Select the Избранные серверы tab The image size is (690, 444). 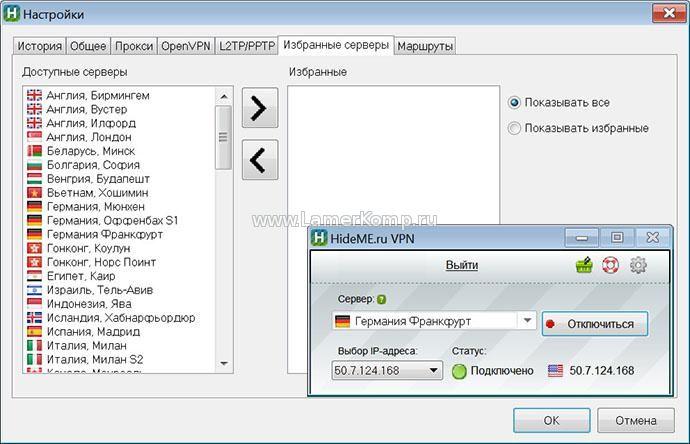tap(336, 45)
